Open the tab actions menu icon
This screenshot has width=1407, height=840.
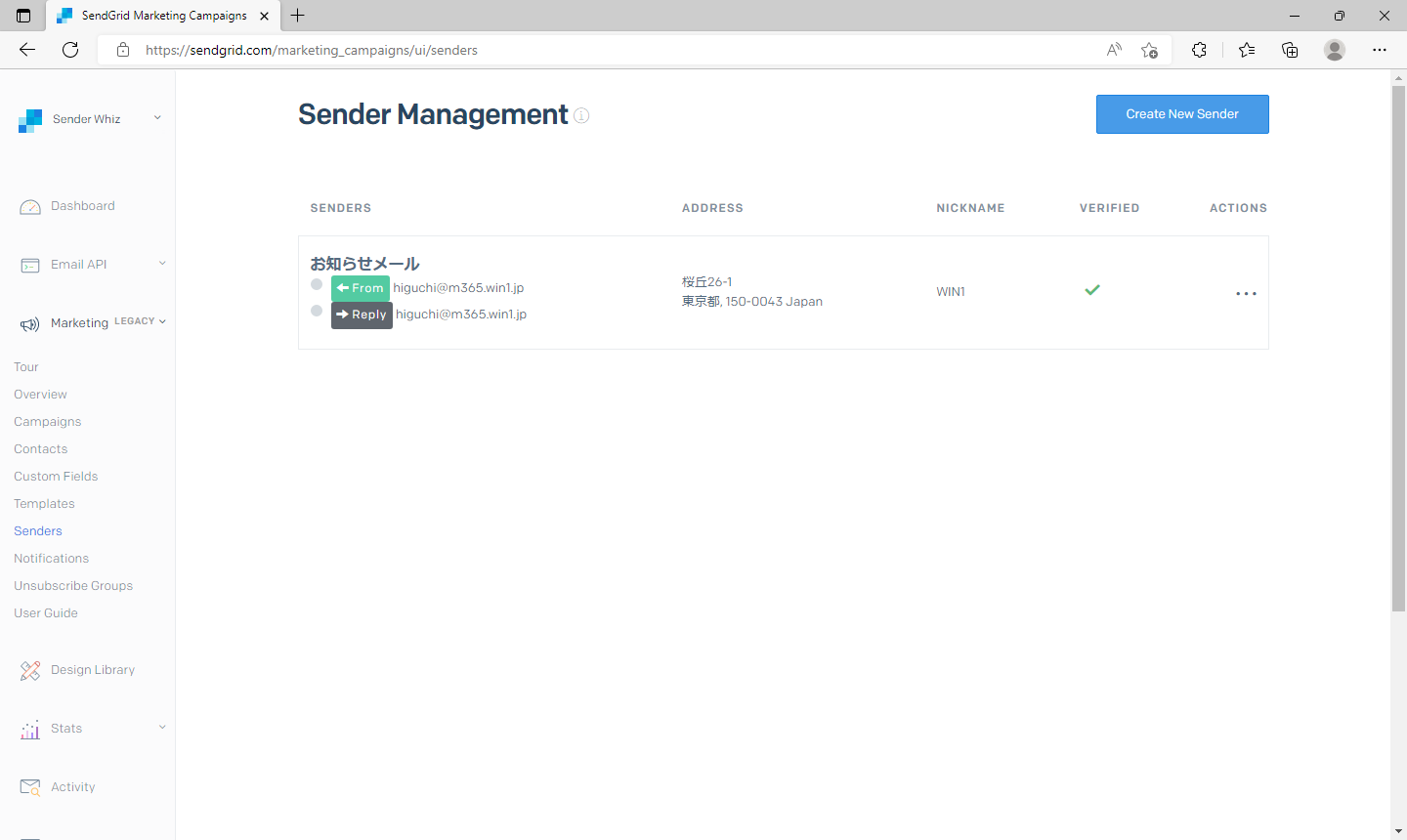pyautogui.click(x=23, y=16)
